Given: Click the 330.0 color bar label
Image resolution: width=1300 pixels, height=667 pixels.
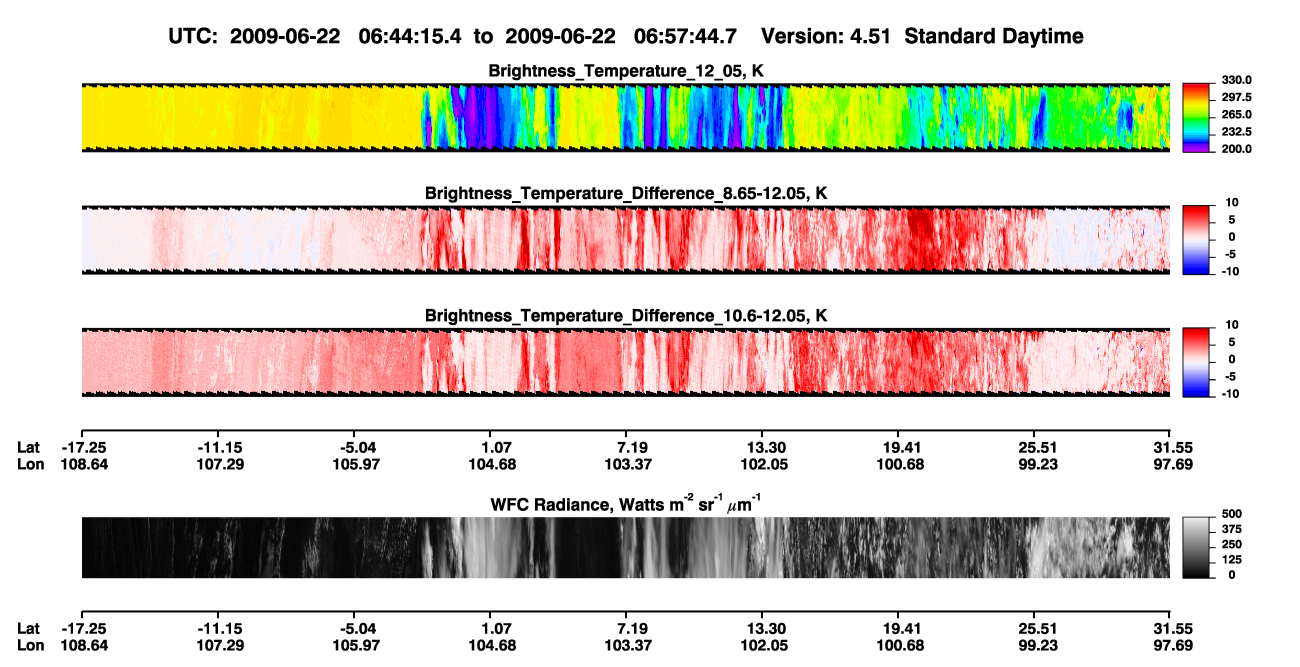Looking at the screenshot, I should click(x=1237, y=81).
